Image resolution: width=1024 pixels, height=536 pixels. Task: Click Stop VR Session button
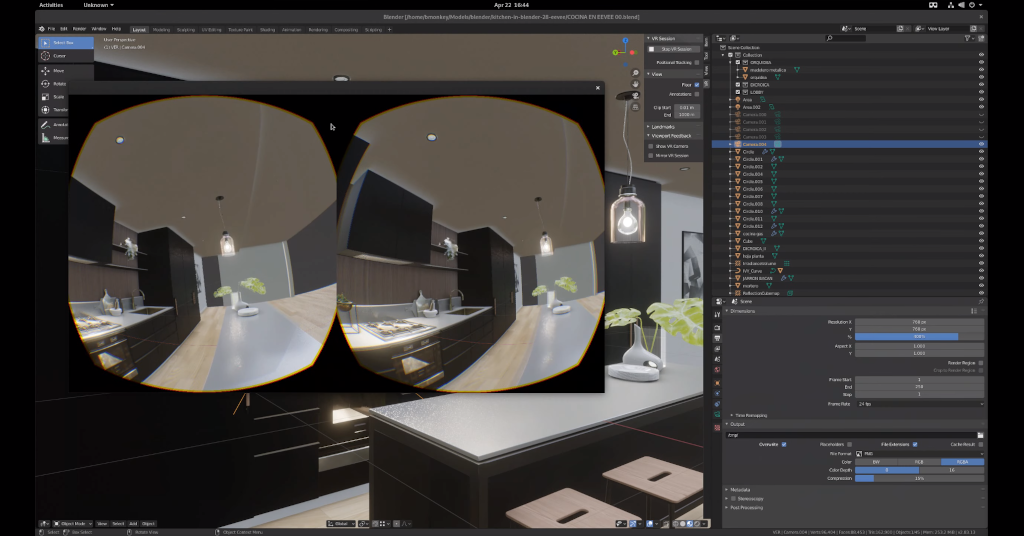click(672, 49)
